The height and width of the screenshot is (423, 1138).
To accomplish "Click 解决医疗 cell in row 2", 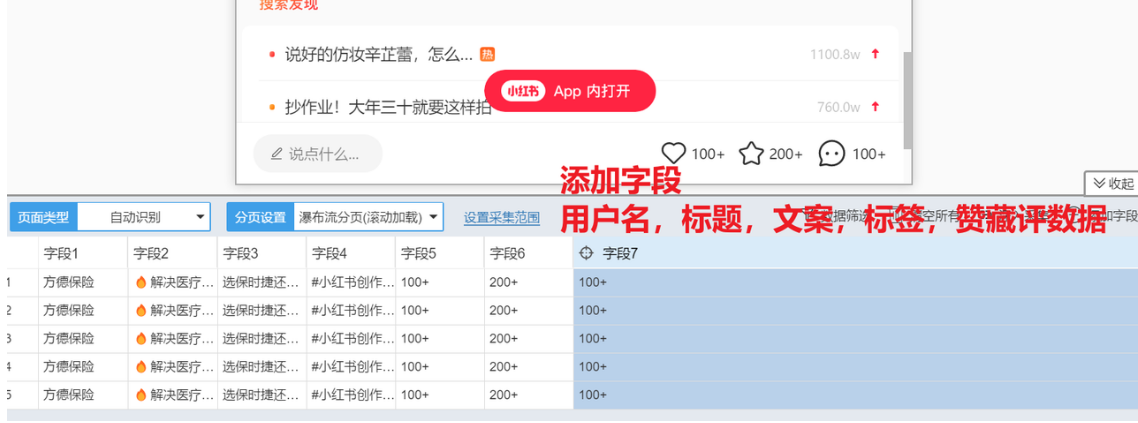I will pos(173,311).
